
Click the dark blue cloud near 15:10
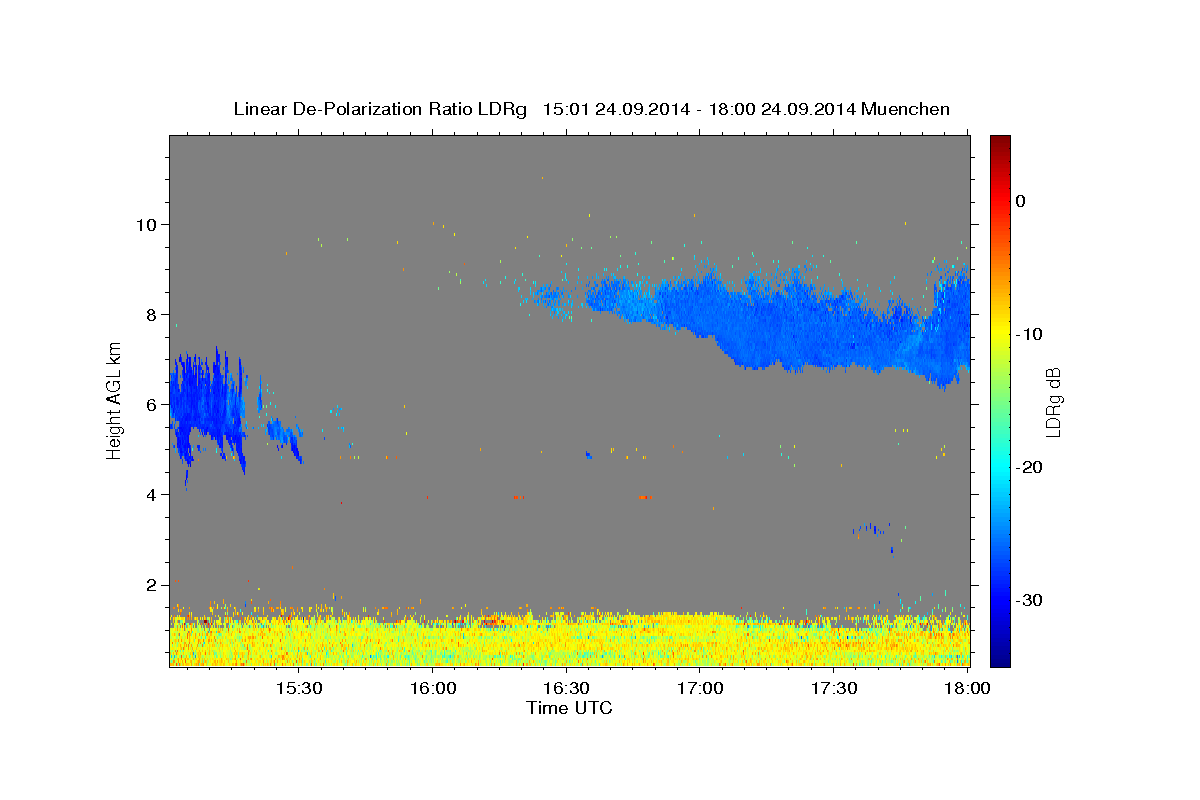(206, 405)
